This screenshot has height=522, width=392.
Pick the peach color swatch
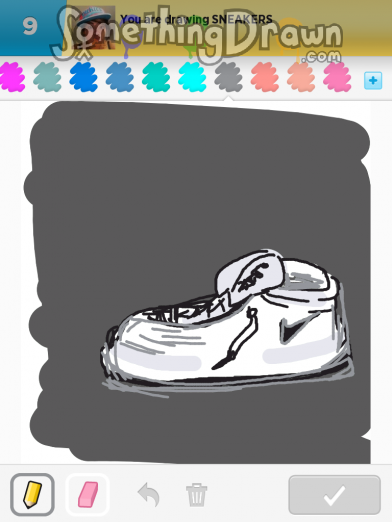point(301,77)
